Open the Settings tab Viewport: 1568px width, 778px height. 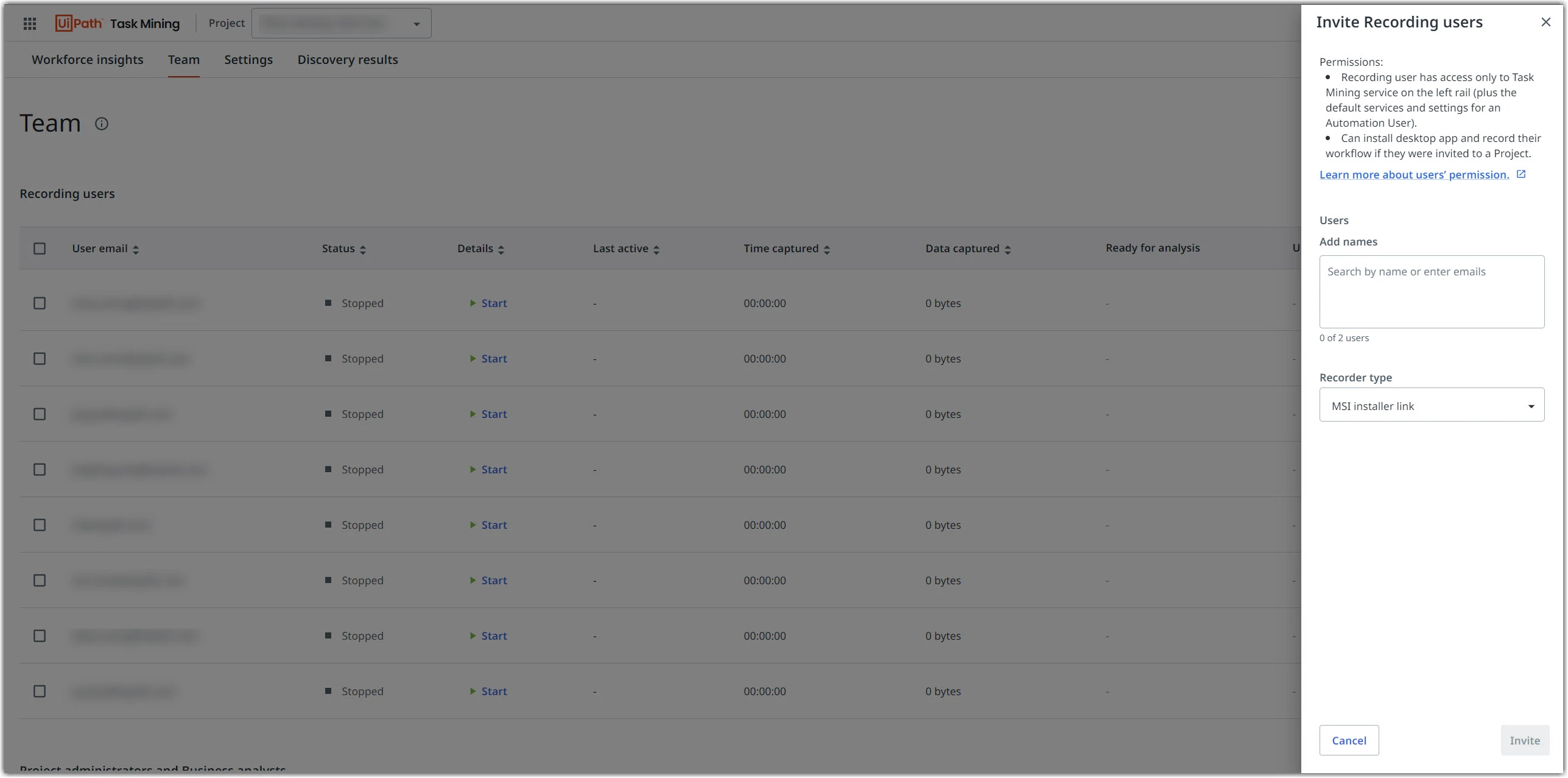pos(248,60)
